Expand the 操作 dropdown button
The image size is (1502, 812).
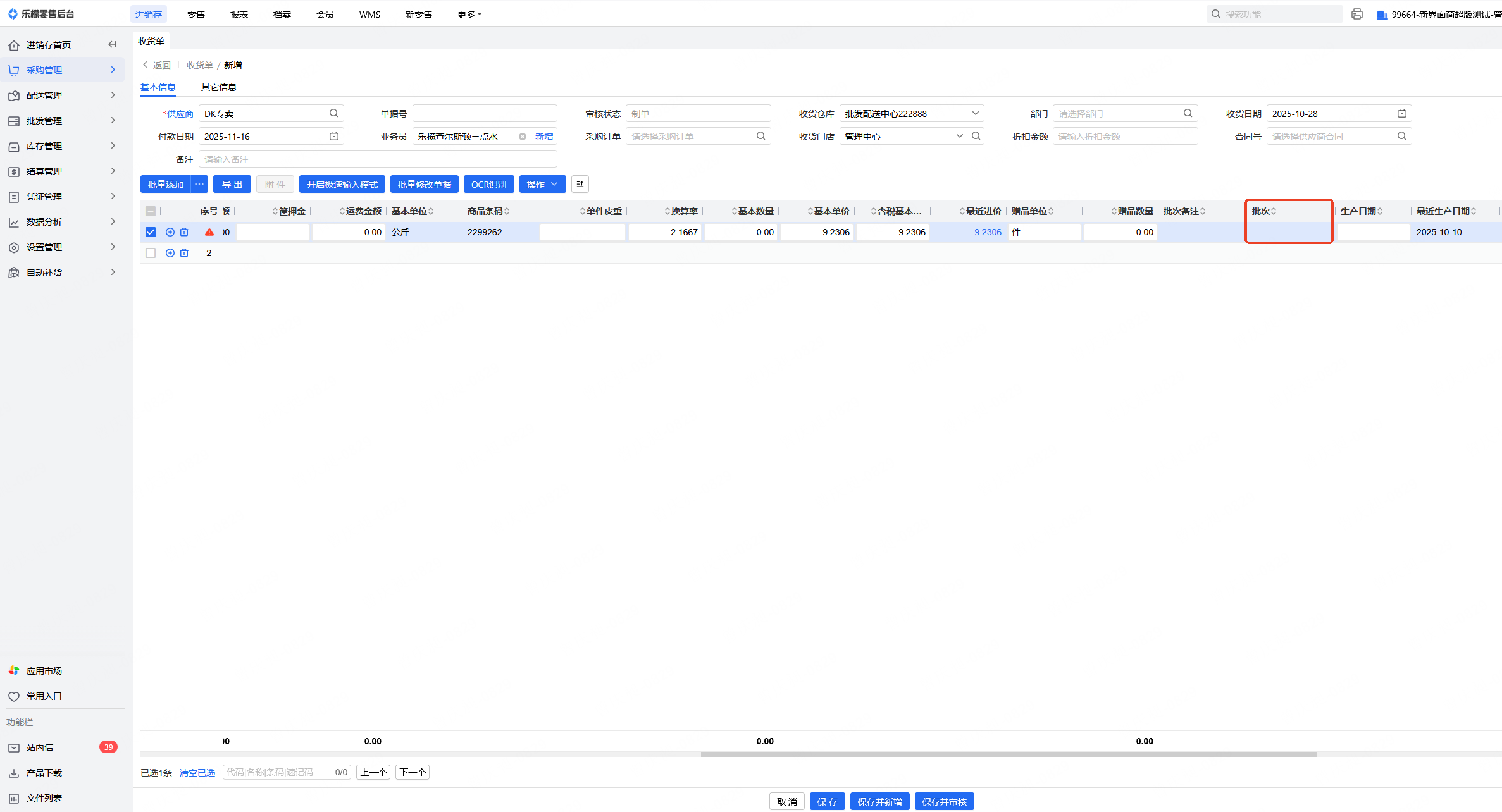[x=542, y=184]
